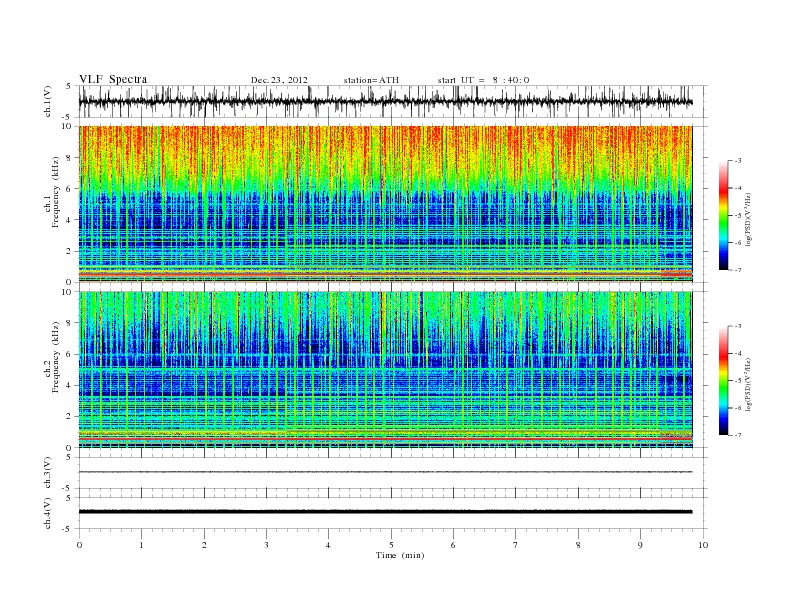Click the "station=ATH" header label
The height and width of the screenshot is (612, 792).
371,80
